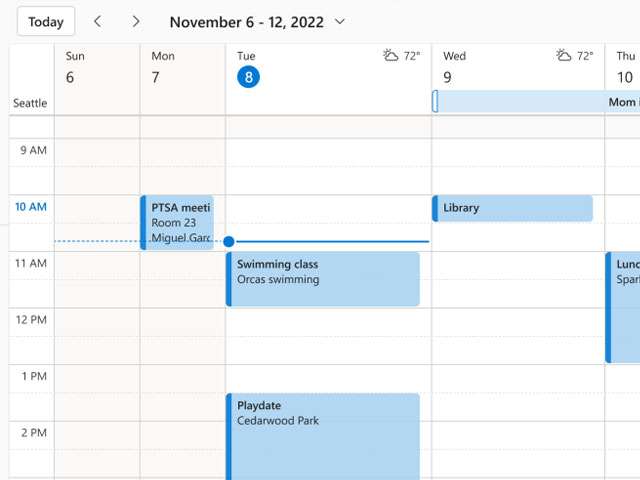640x480 pixels.
Task: Open the November 6 - 12, 2022 date picker
Action: coord(246,21)
